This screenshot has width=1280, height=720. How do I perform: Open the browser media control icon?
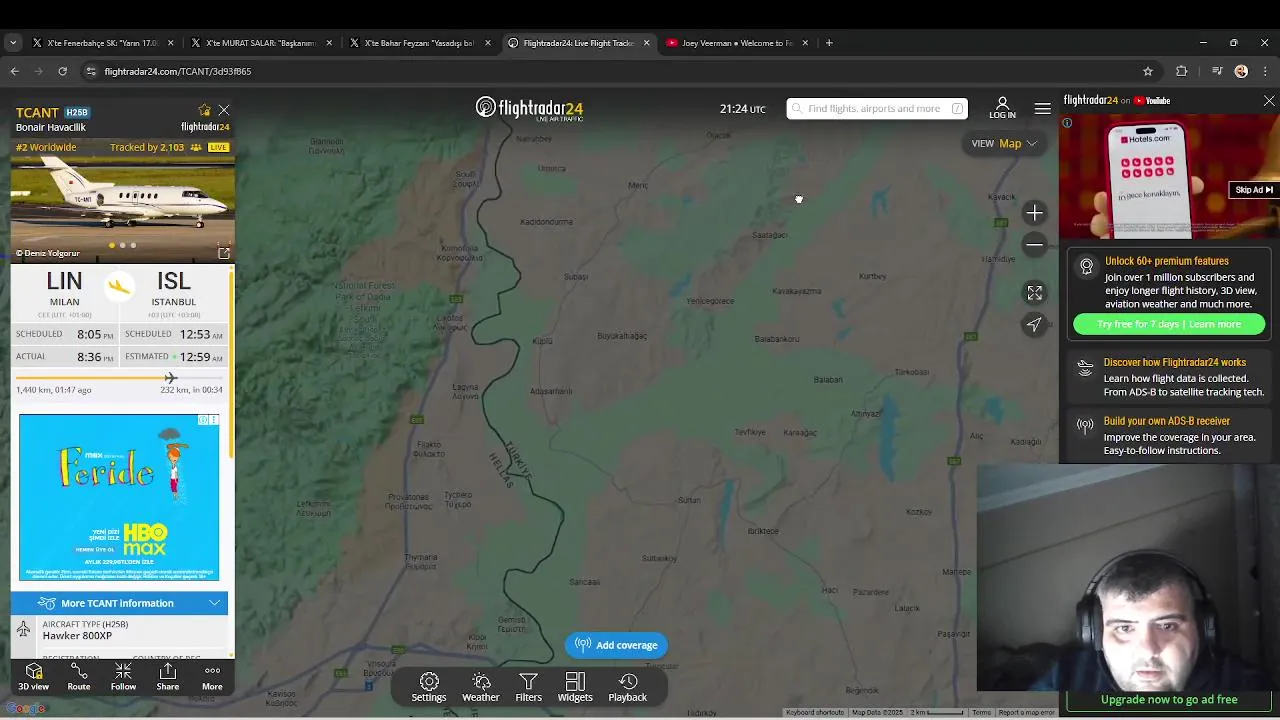tap(1216, 71)
